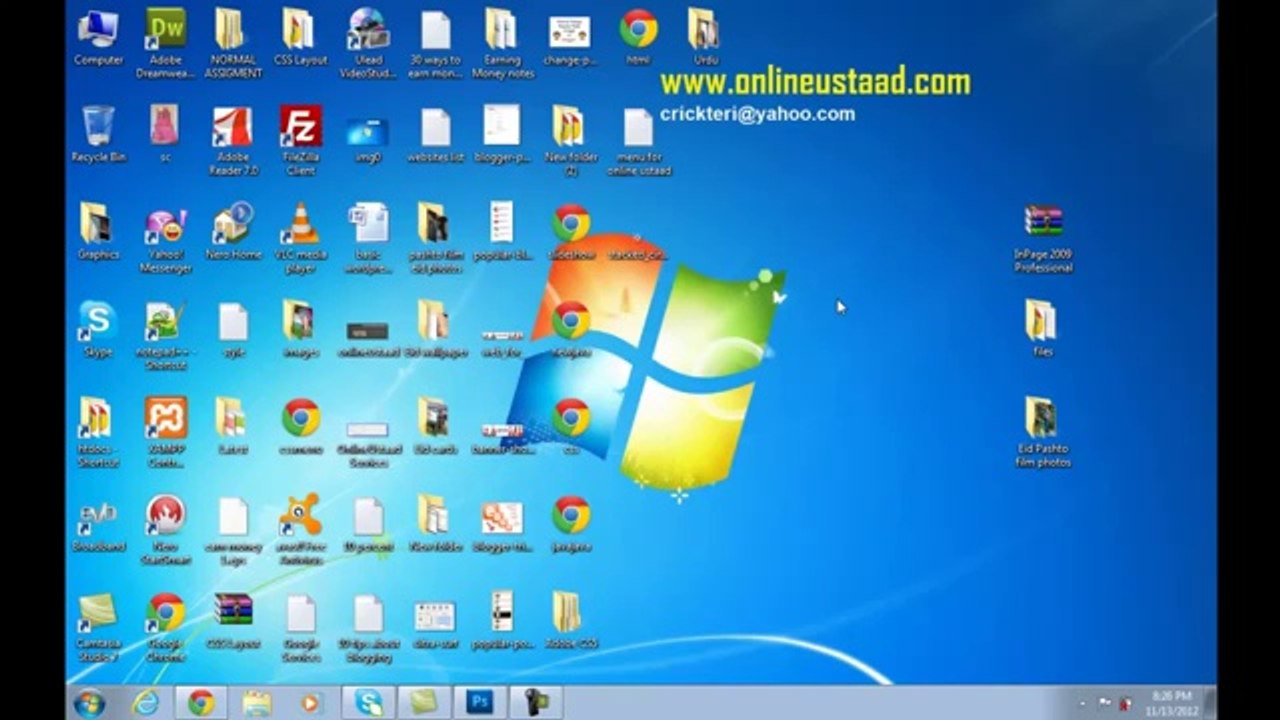The height and width of the screenshot is (720, 1280).
Task: Select the 30 ways to earn money file
Action: pyautogui.click(x=435, y=43)
